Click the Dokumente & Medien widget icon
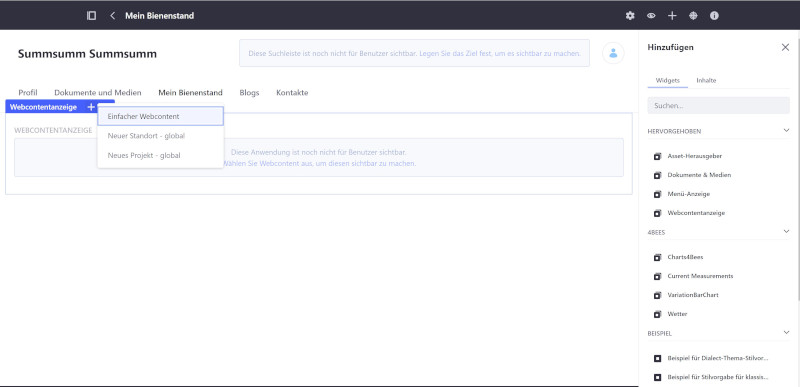 [657, 175]
